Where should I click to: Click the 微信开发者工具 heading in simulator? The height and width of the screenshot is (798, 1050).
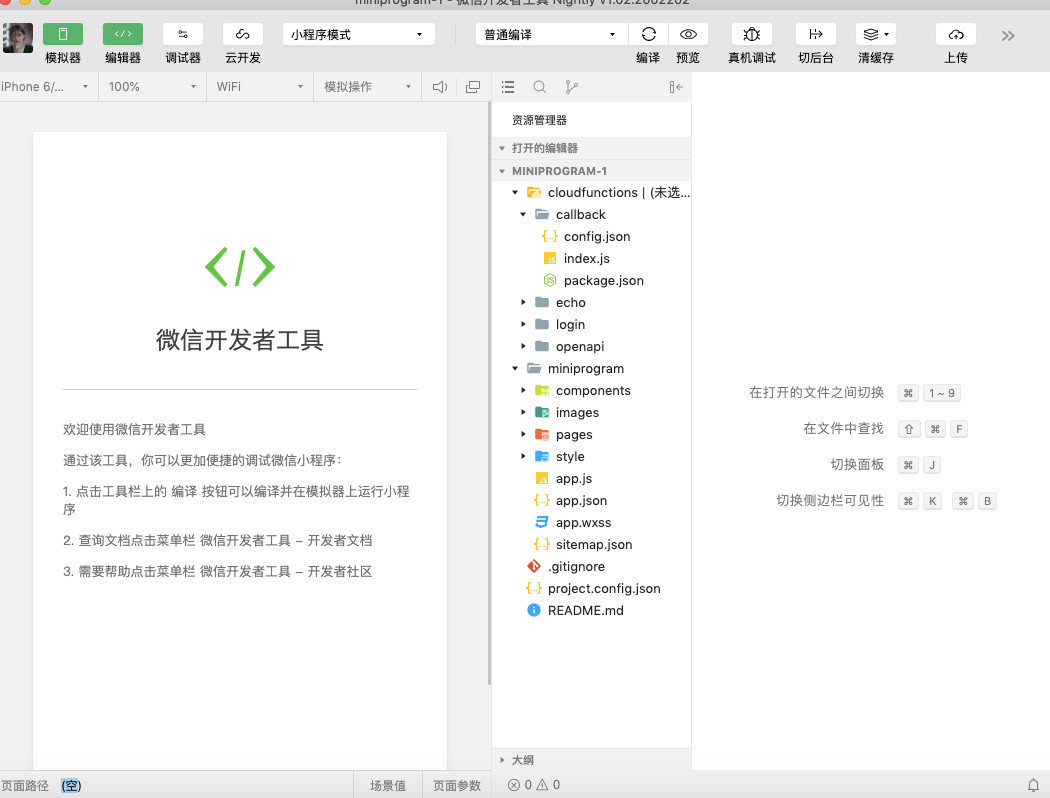tap(240, 340)
